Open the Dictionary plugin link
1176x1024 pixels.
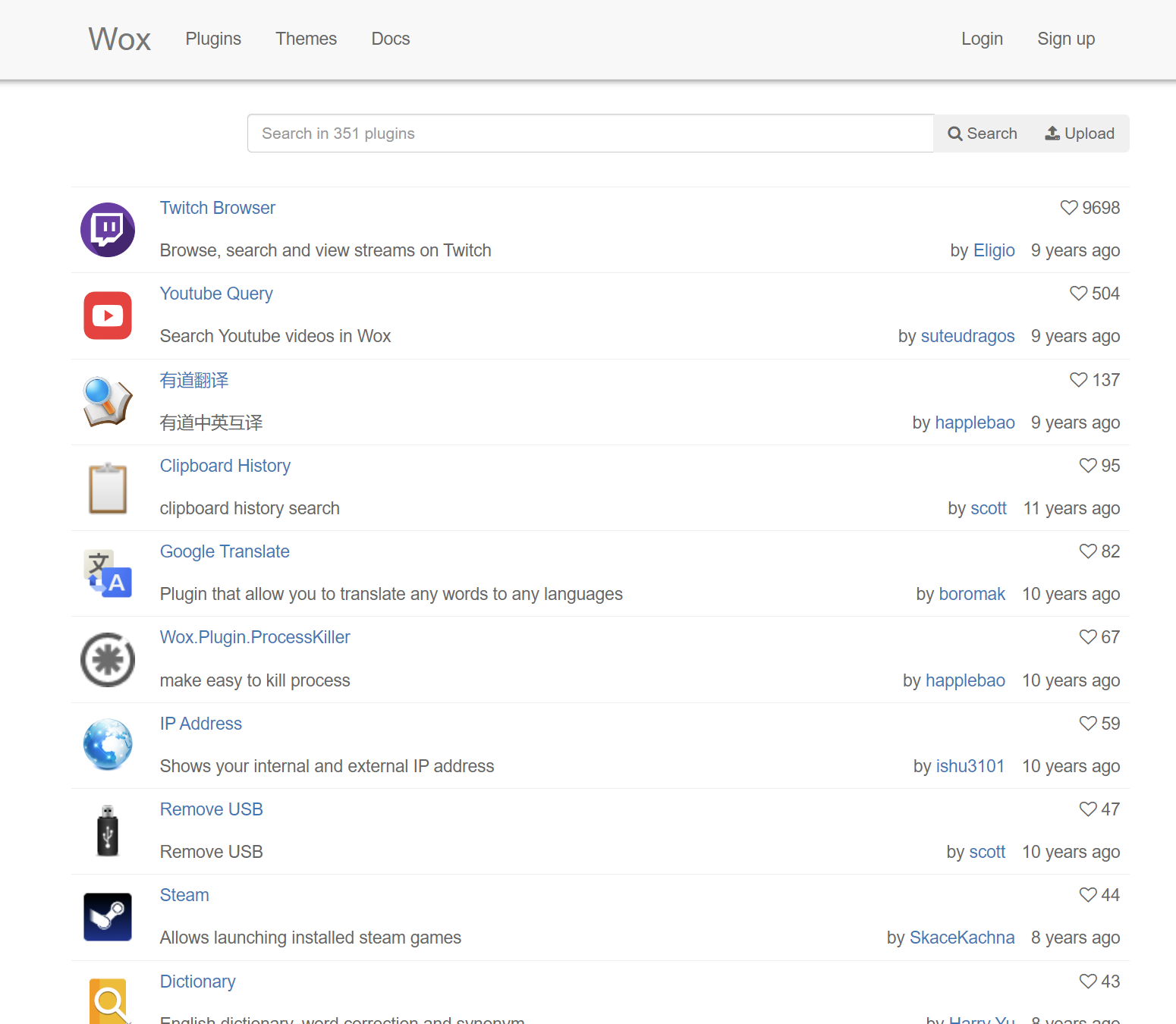198,982
